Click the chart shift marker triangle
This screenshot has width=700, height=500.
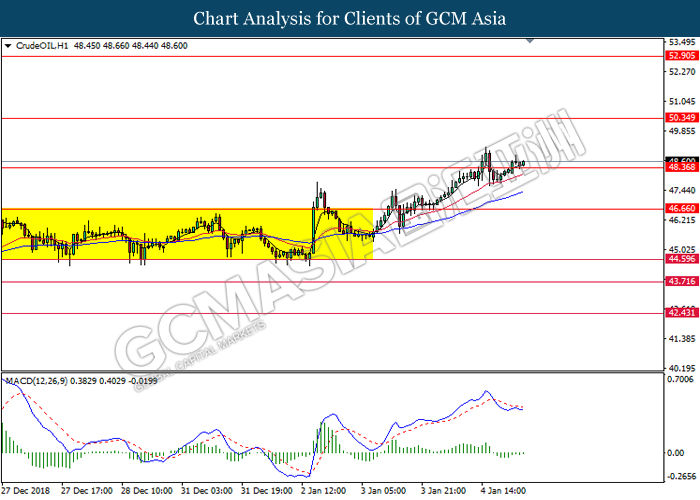[530, 41]
